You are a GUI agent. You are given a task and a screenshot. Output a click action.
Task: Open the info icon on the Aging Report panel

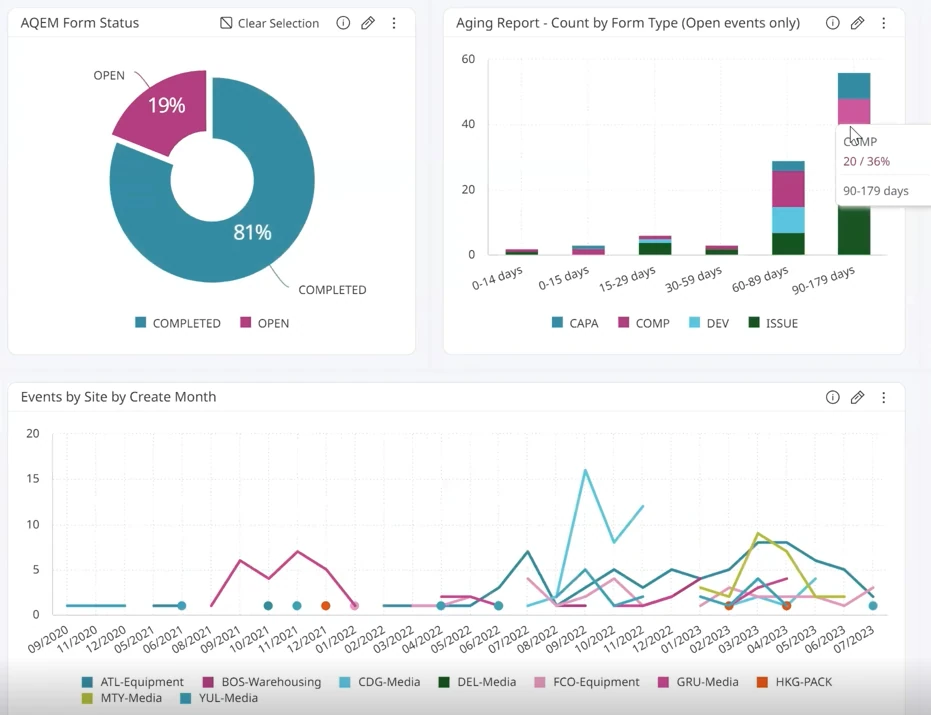(x=832, y=22)
